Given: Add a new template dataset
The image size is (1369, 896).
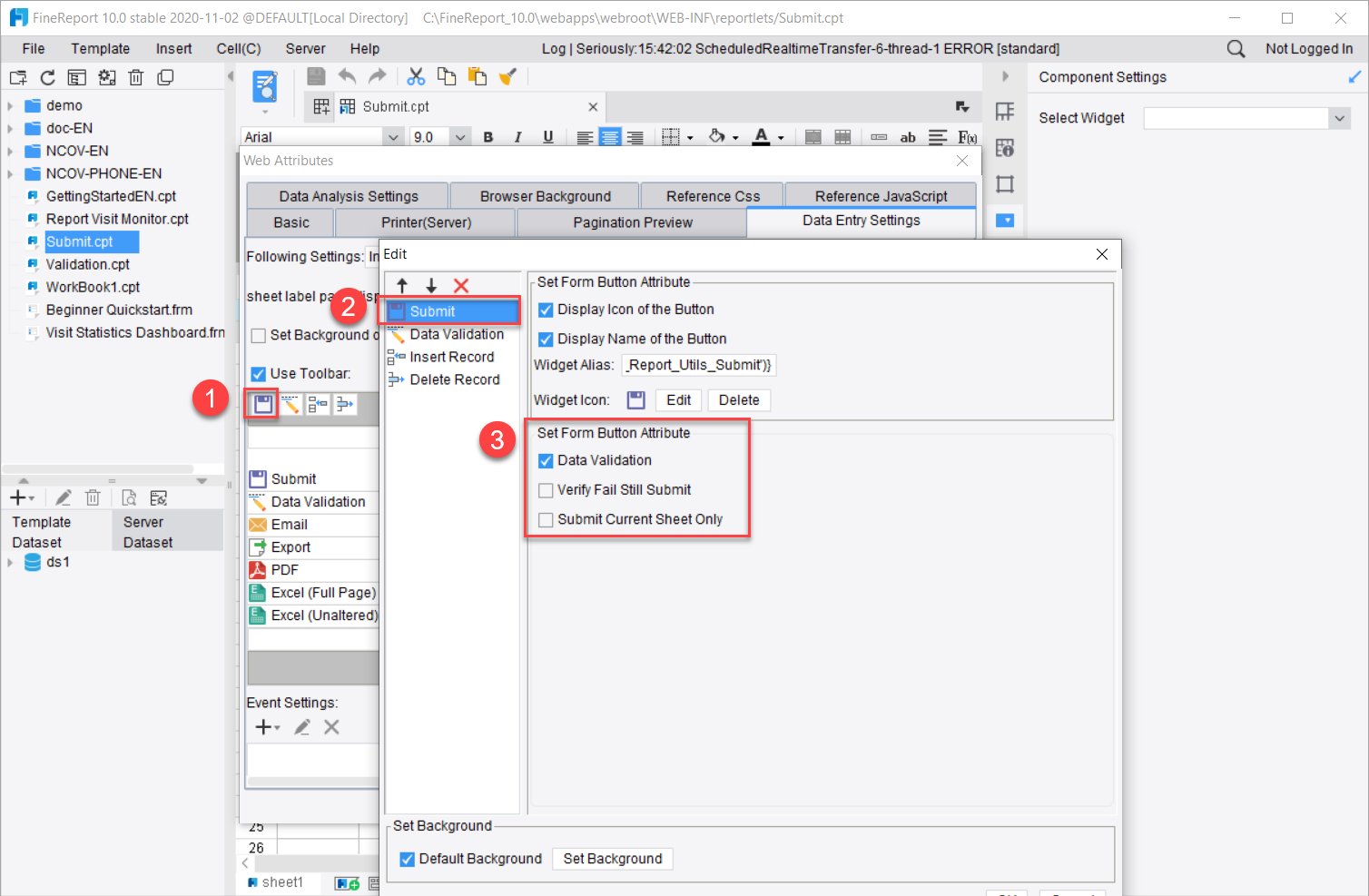Looking at the screenshot, I should (x=22, y=497).
